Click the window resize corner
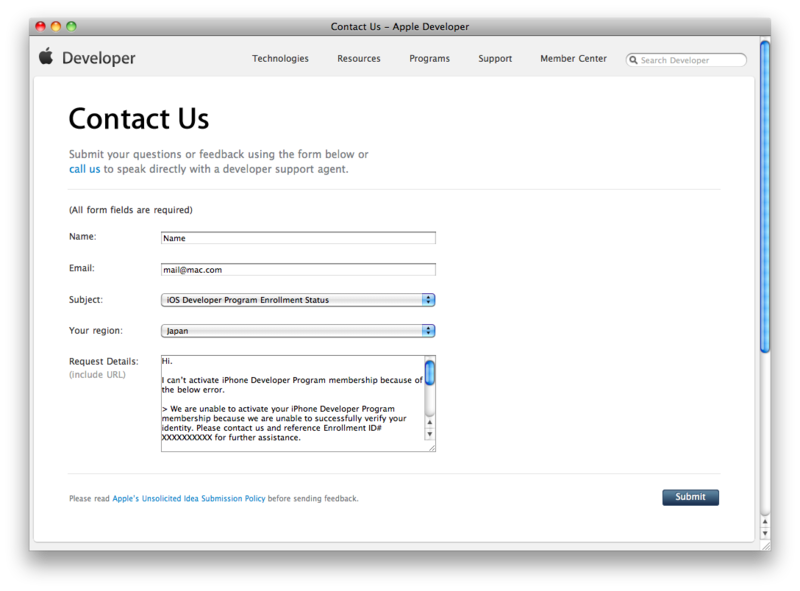Viewport: 800px width, 591px height. [766, 545]
